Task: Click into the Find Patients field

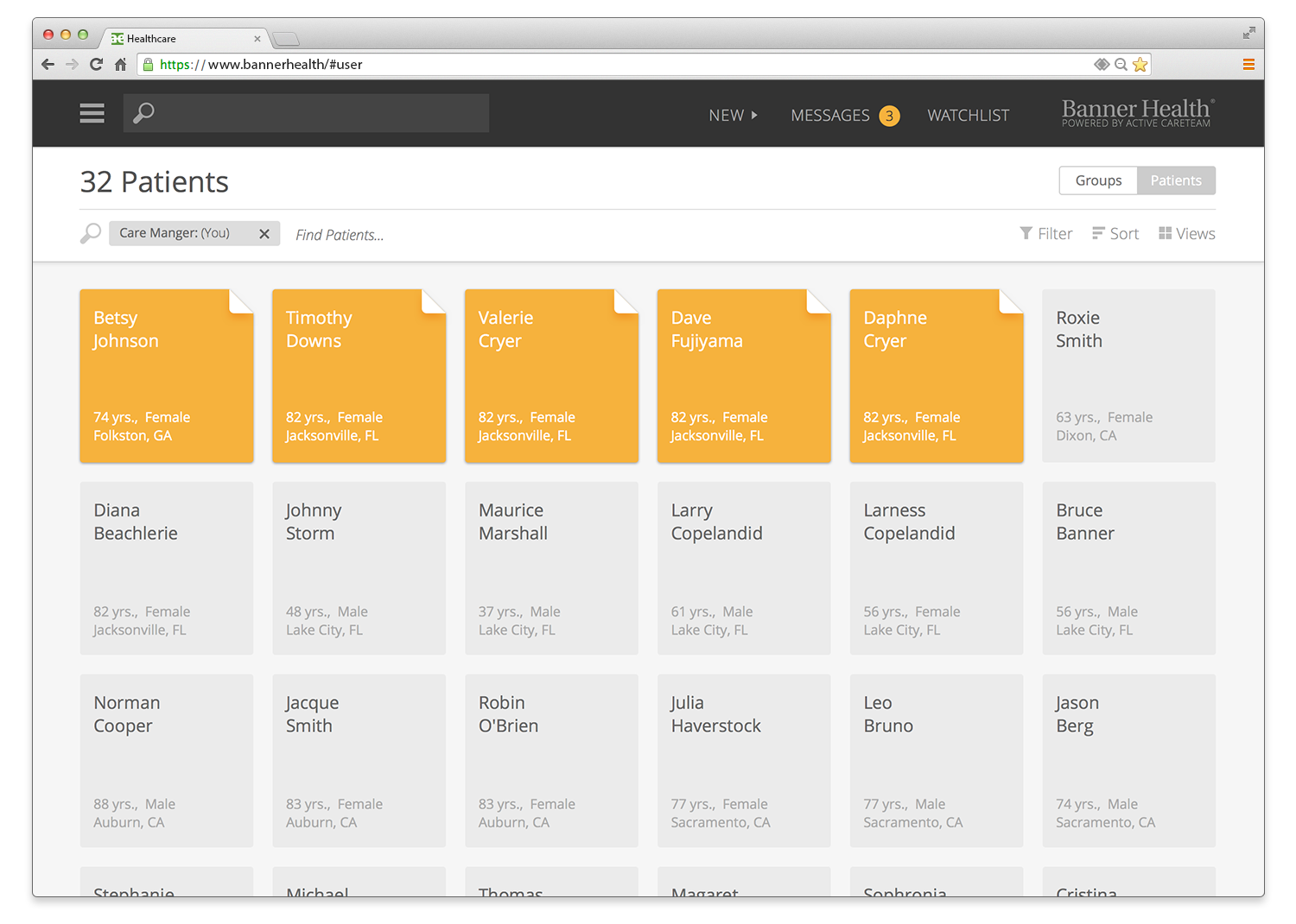Action: 339,234
